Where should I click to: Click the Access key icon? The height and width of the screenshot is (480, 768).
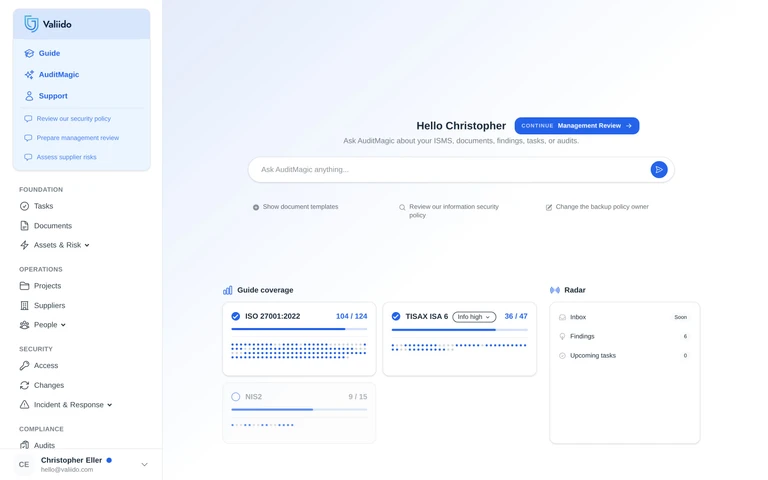click(x=24, y=365)
